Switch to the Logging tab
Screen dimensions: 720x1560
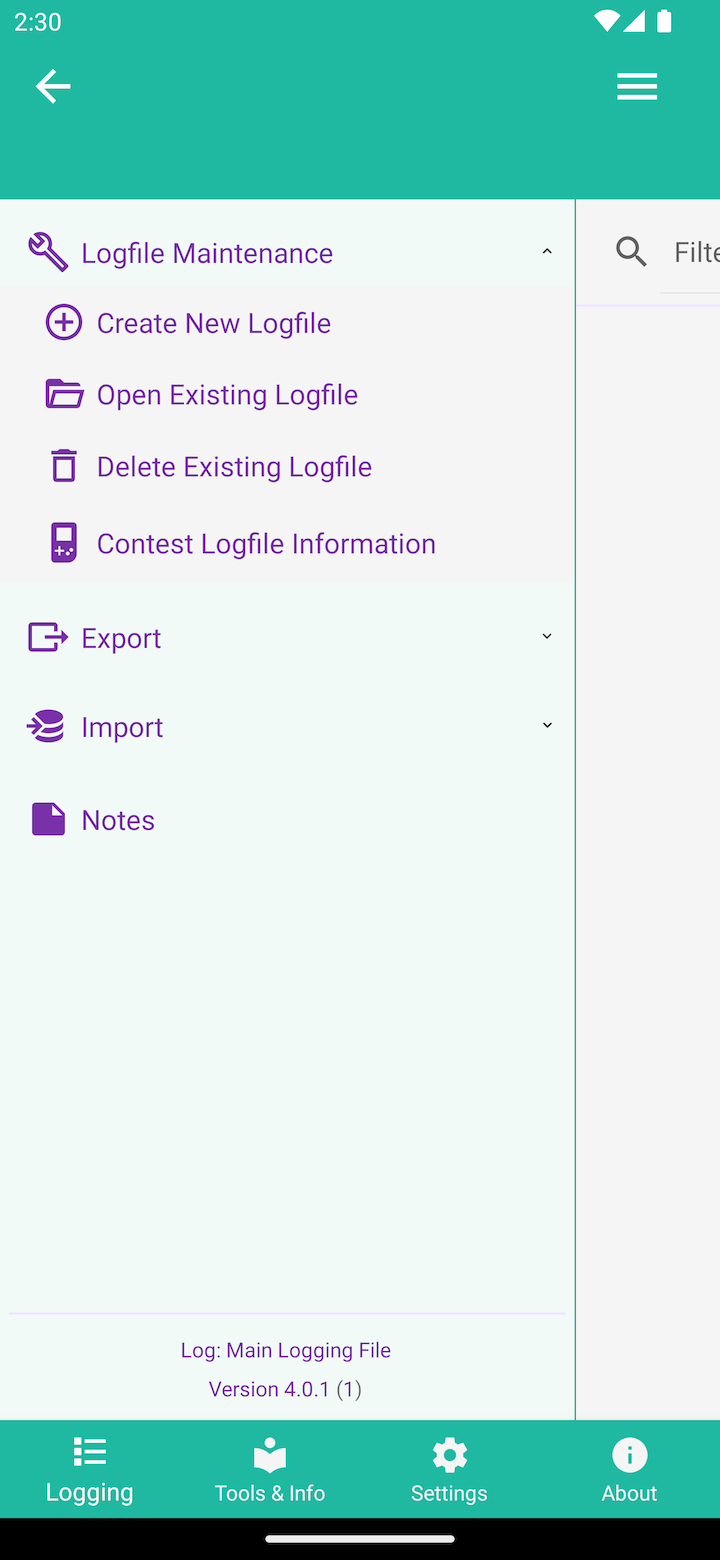pos(90,1469)
